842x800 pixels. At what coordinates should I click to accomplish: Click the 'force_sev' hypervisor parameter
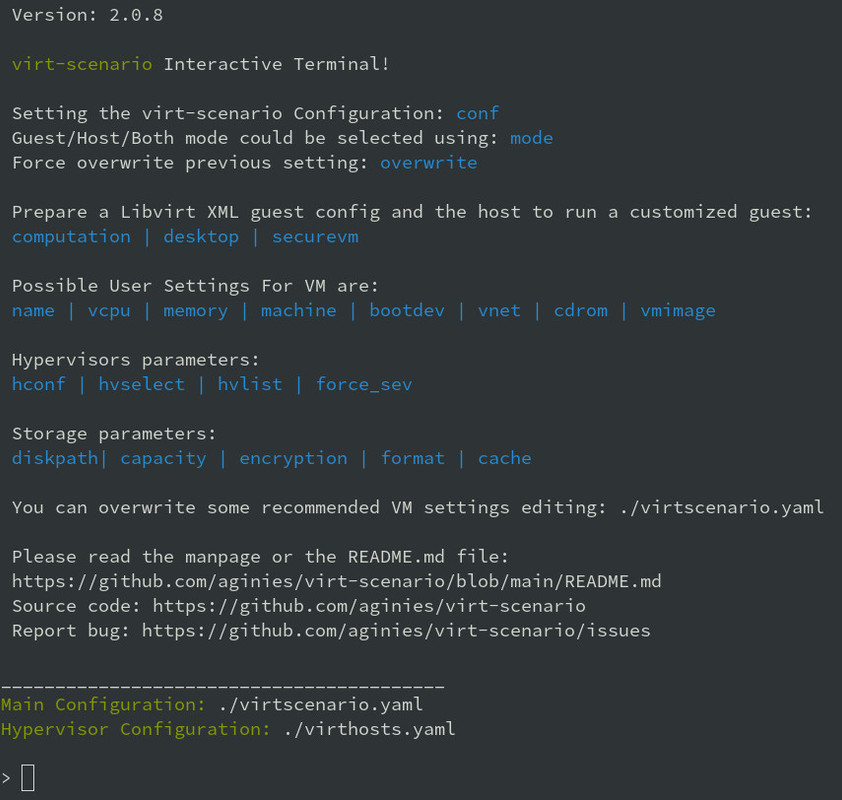pyautogui.click(x=364, y=384)
